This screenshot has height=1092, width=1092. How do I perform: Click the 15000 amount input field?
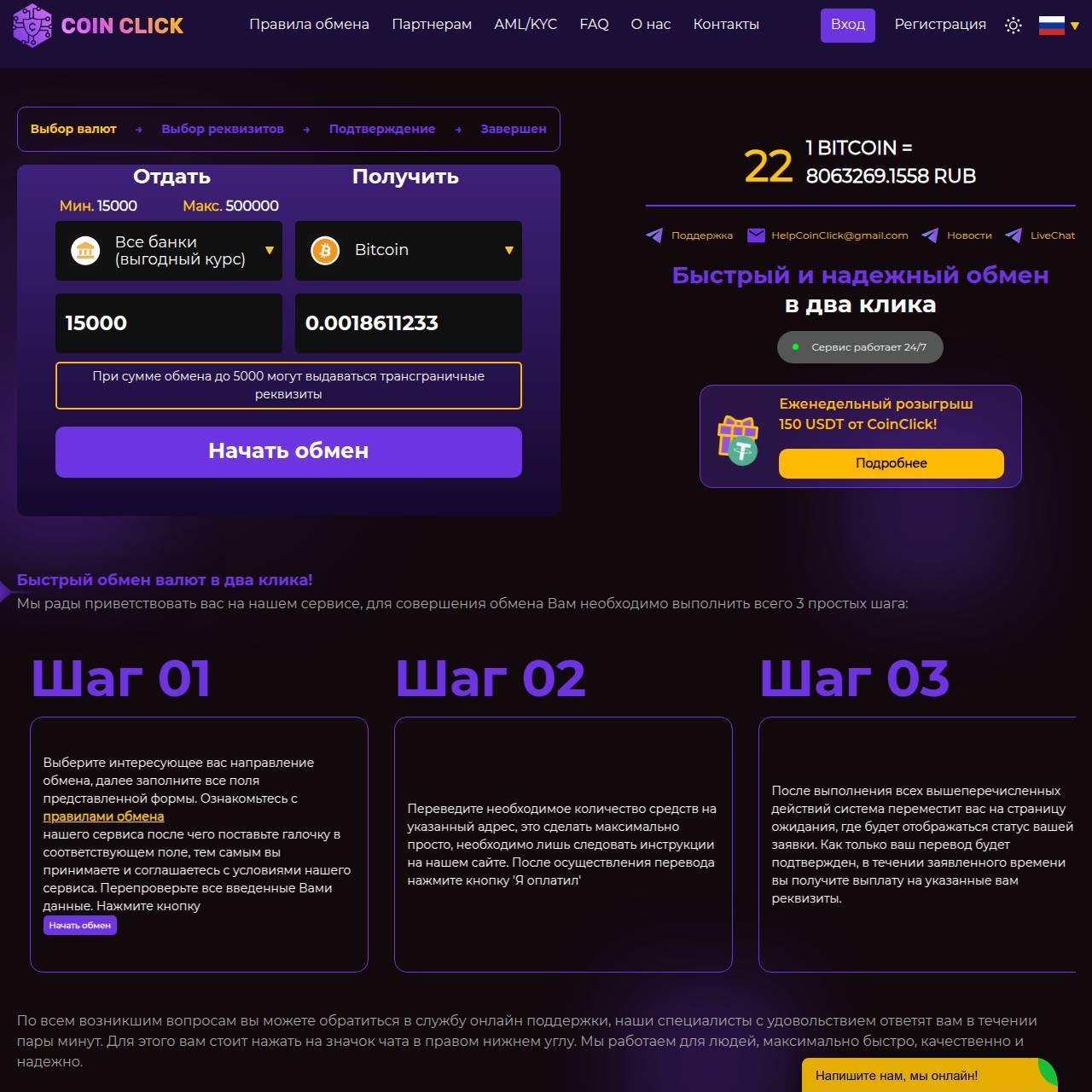[x=169, y=323]
